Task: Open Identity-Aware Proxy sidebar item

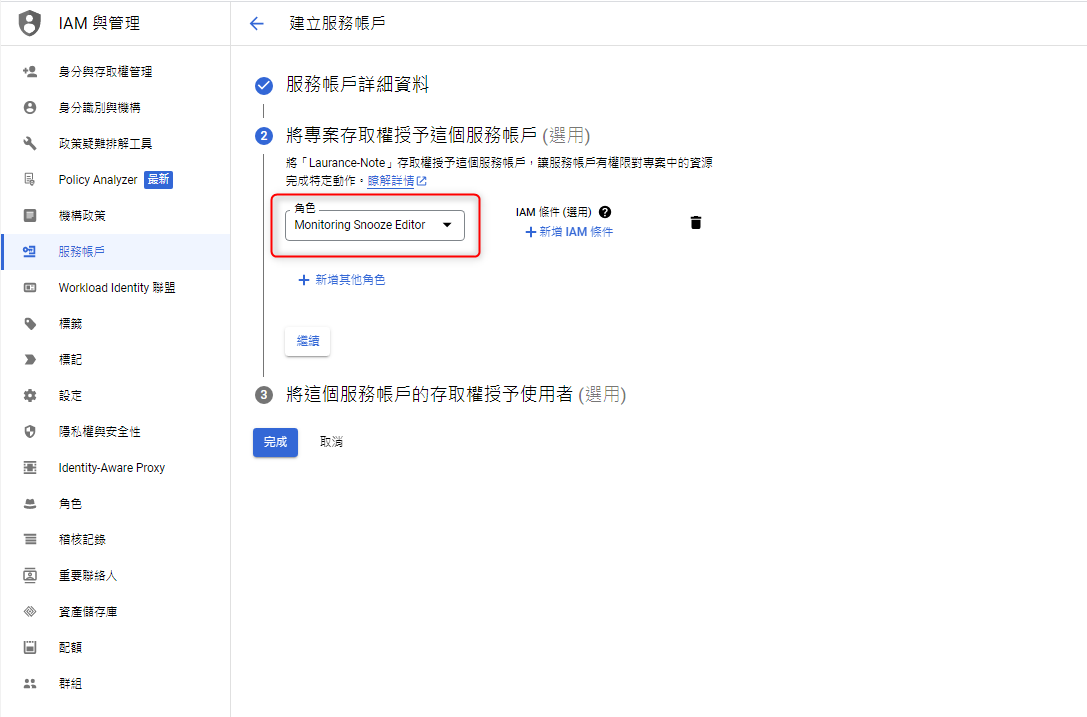Action: (x=116, y=468)
